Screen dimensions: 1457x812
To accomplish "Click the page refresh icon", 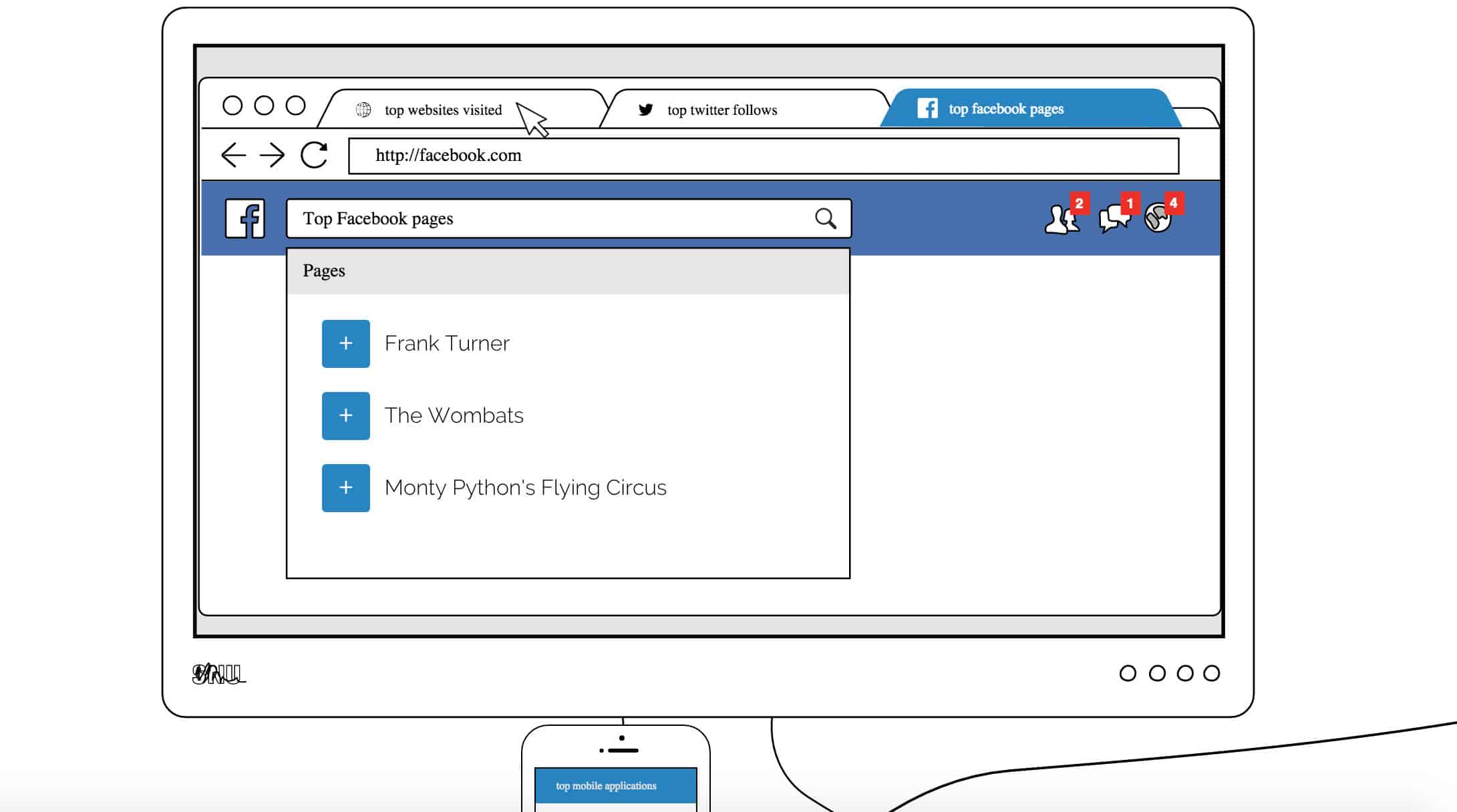I will [315, 154].
